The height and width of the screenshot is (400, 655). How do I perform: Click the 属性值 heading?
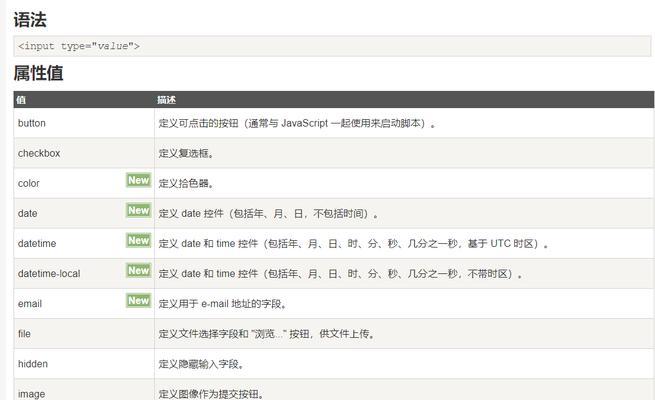38,73
